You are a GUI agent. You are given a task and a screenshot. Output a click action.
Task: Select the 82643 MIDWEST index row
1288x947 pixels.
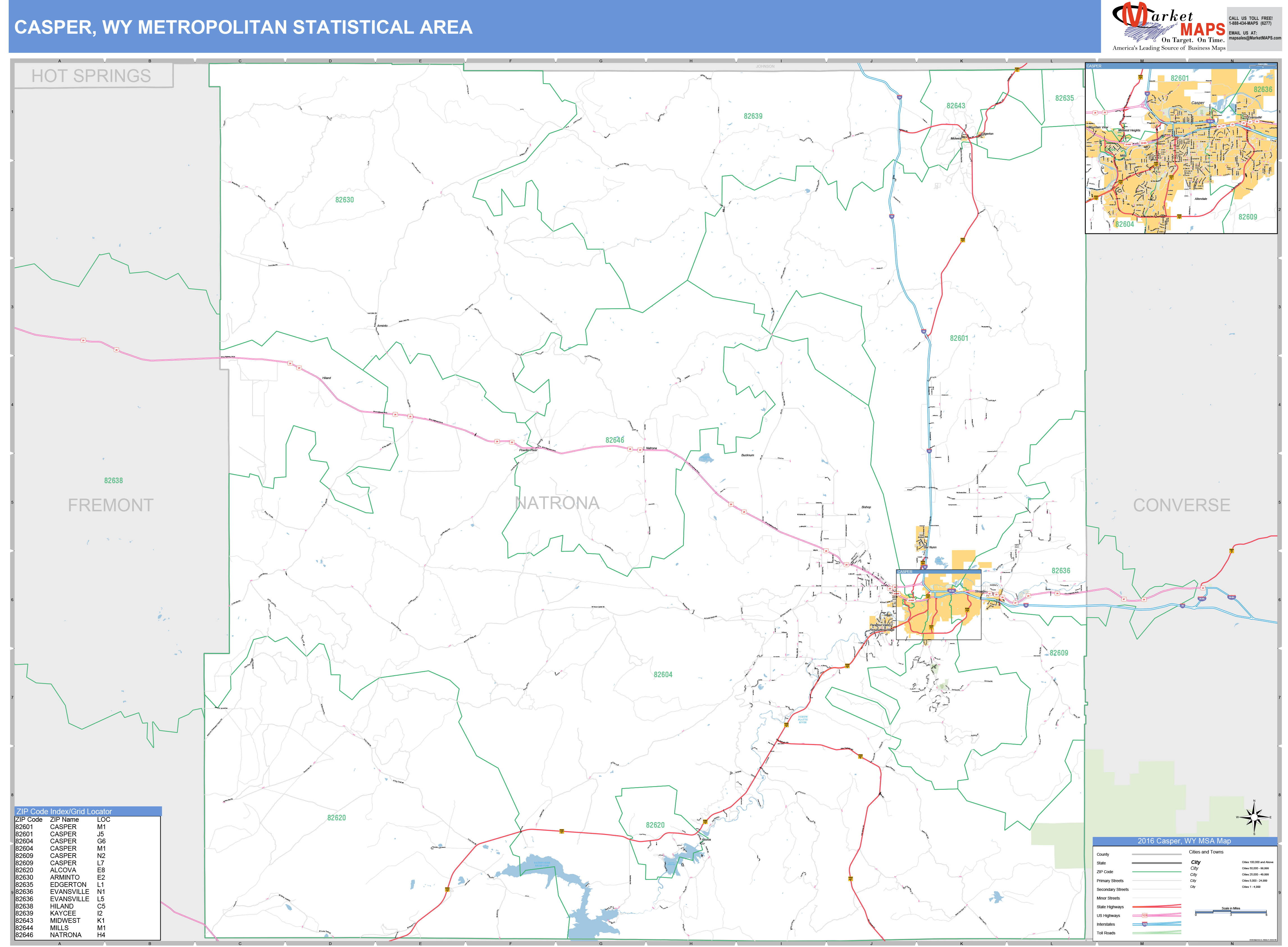pos(60,921)
